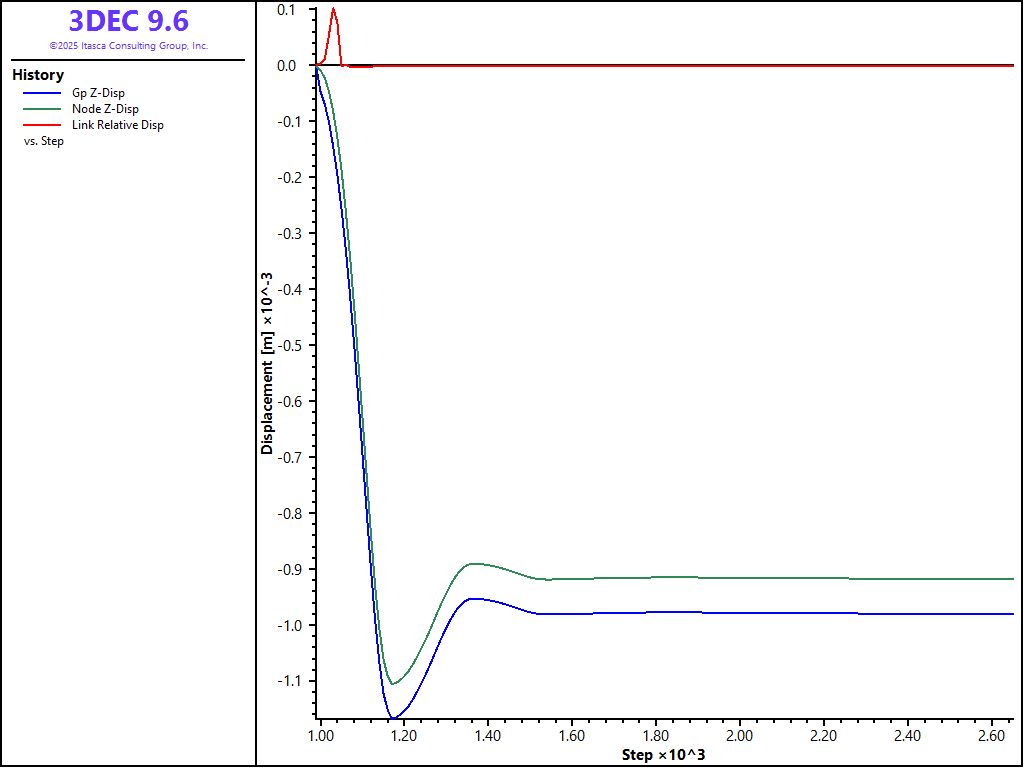The width and height of the screenshot is (1024, 768).
Task: Click the 2.00 tick label on x-axis
Action: (x=739, y=735)
